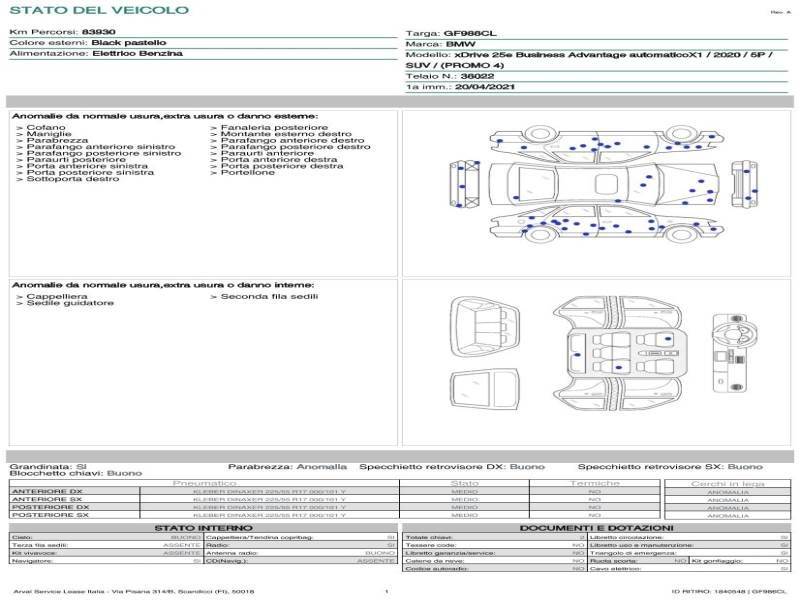
Task: Click the 'ANTERIORE DX' tire row label
Action: click(47, 491)
